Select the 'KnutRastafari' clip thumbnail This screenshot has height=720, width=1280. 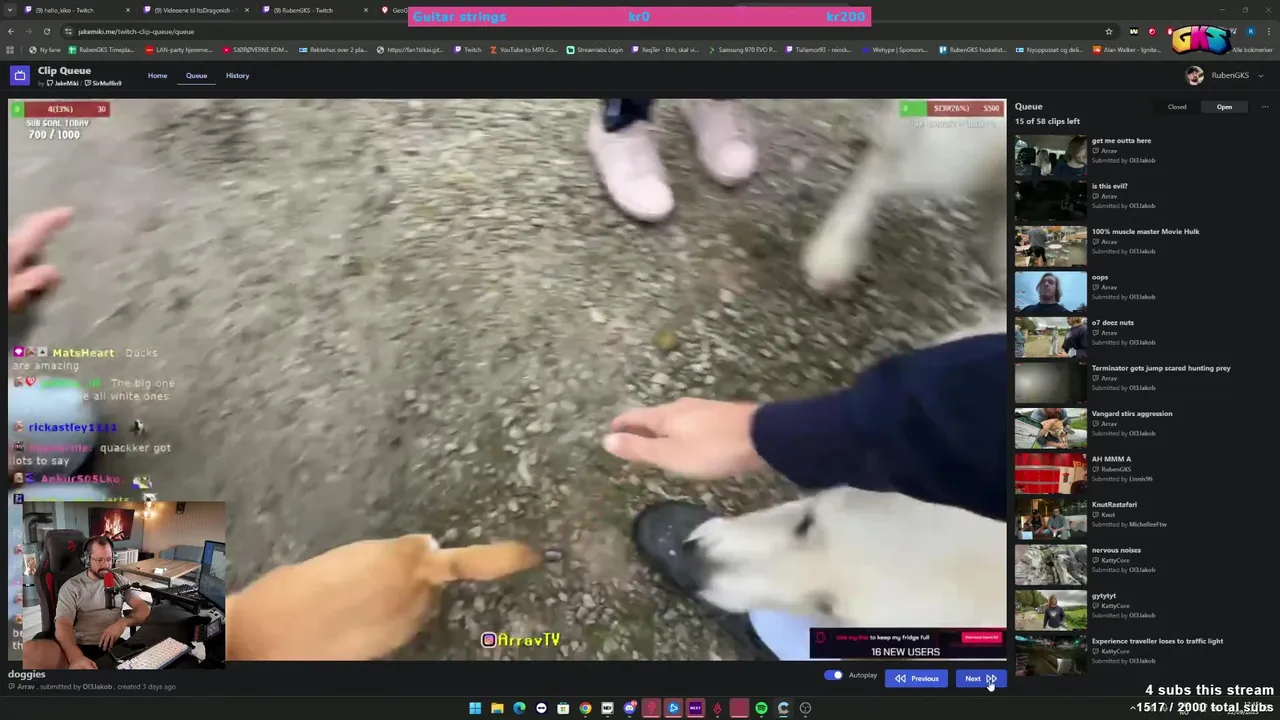1050,519
